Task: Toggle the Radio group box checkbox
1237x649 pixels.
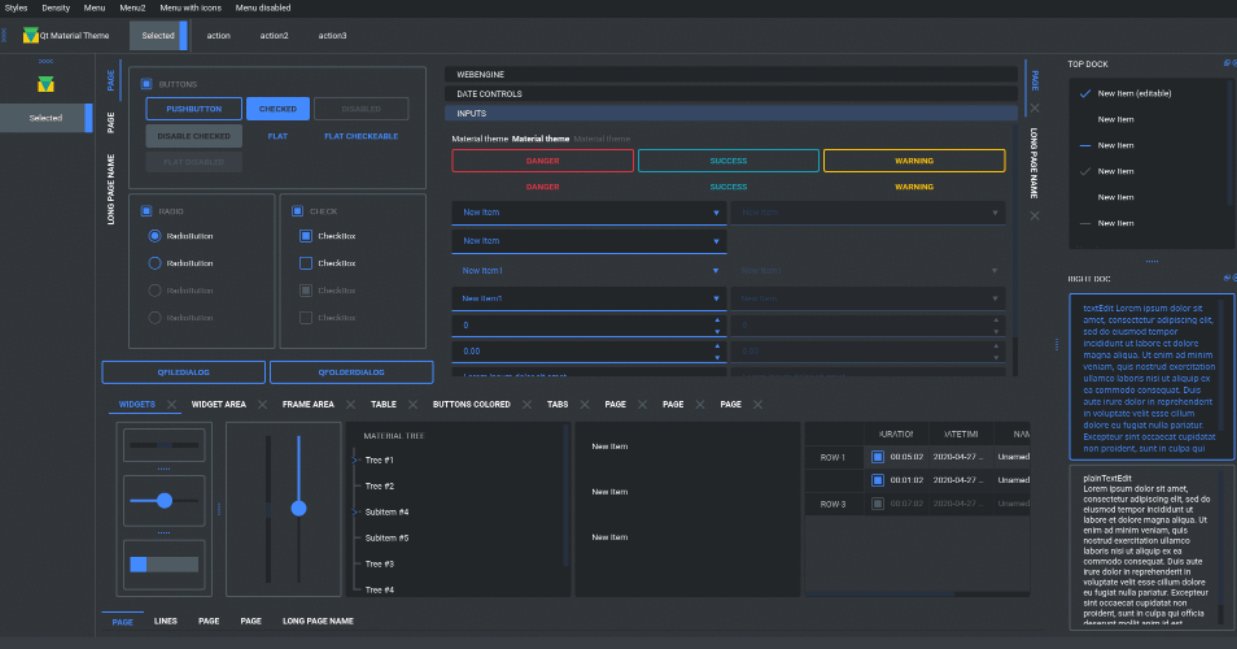Action: click(146, 211)
